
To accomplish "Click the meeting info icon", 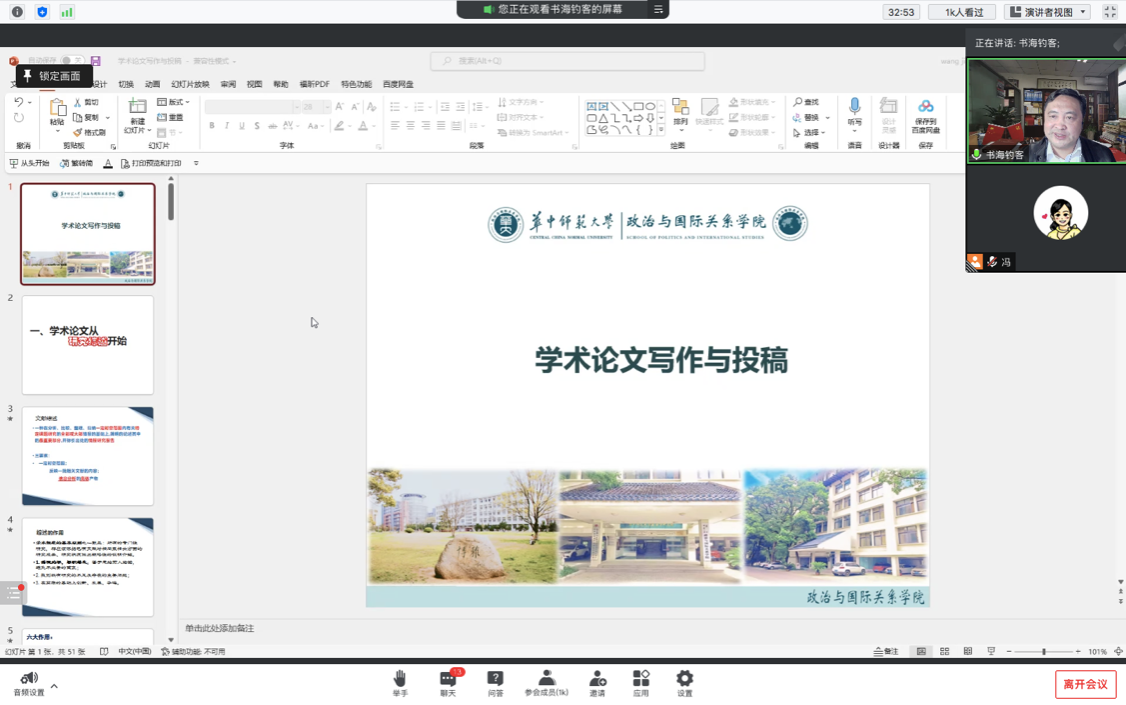I will [x=17, y=12].
